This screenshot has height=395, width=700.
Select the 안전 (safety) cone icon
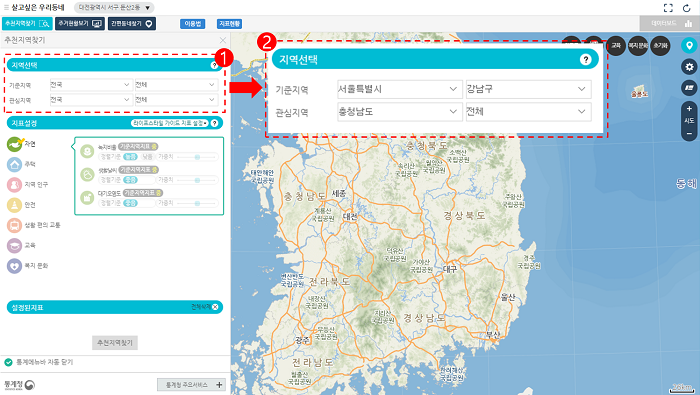15,205
